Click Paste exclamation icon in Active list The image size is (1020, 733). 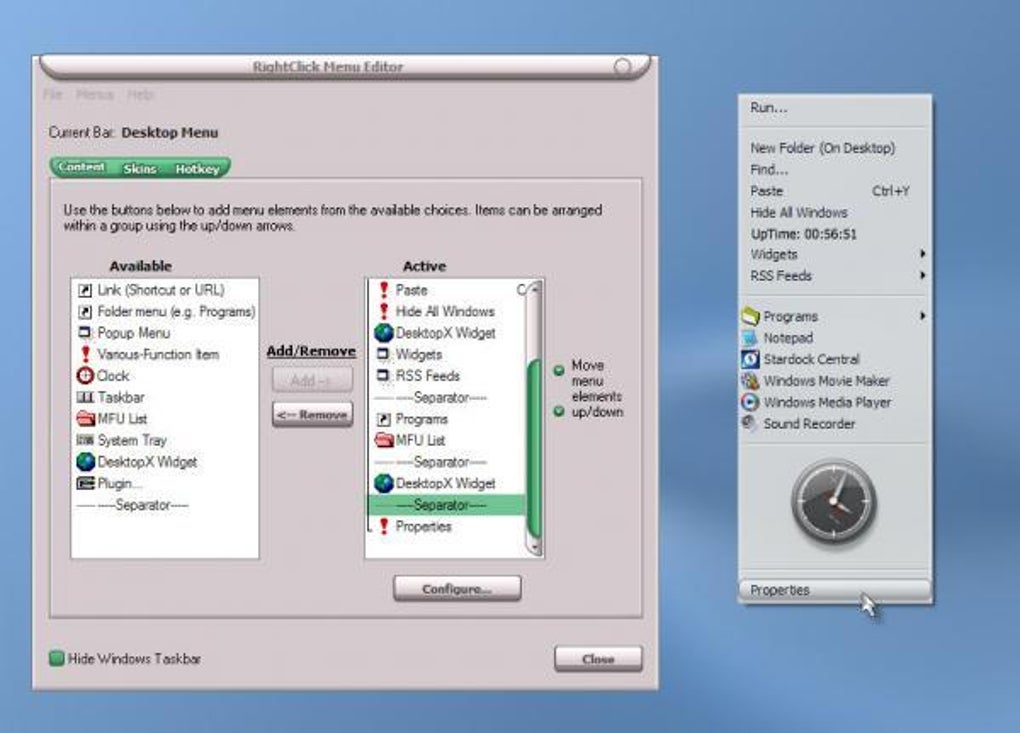(384, 289)
